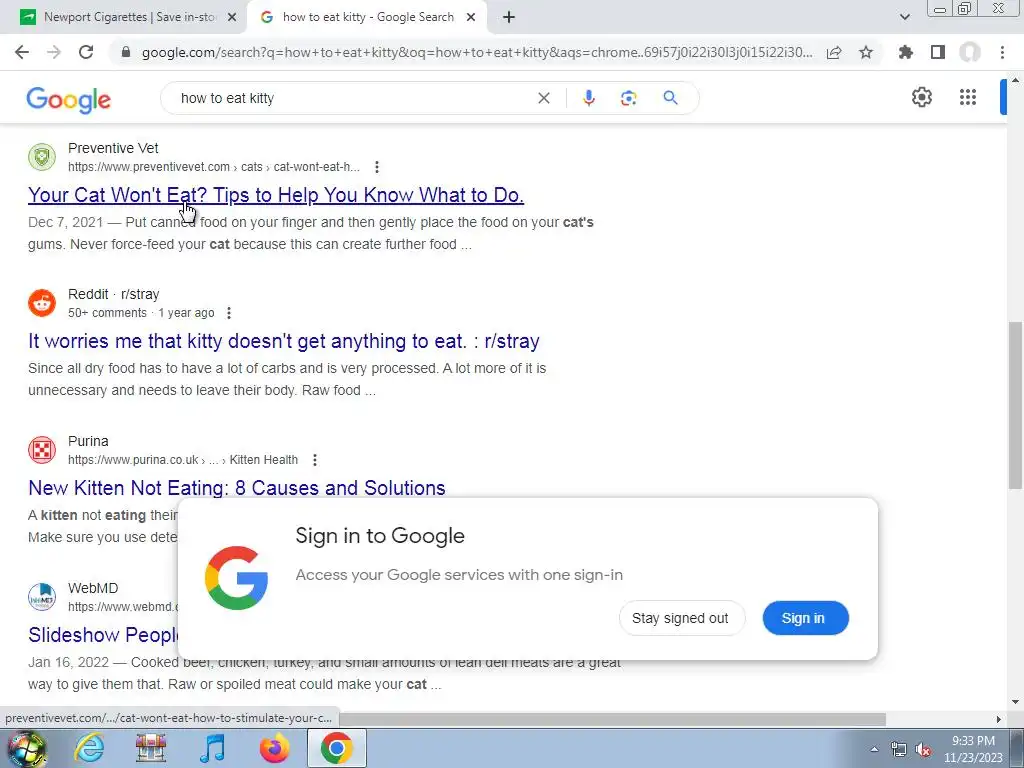
Task: Click the padlock site info icon
Action: coord(126,52)
